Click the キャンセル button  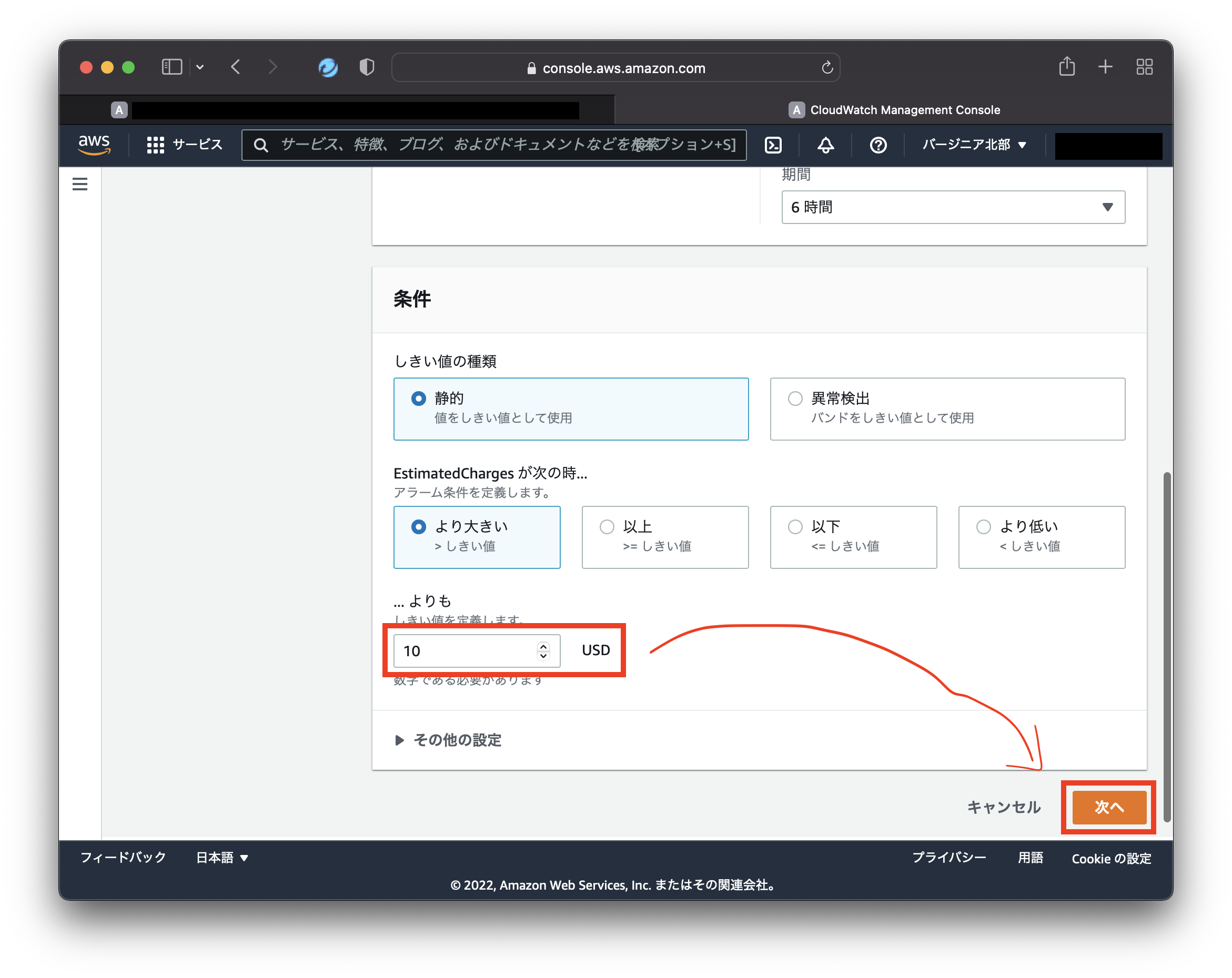(x=1003, y=807)
